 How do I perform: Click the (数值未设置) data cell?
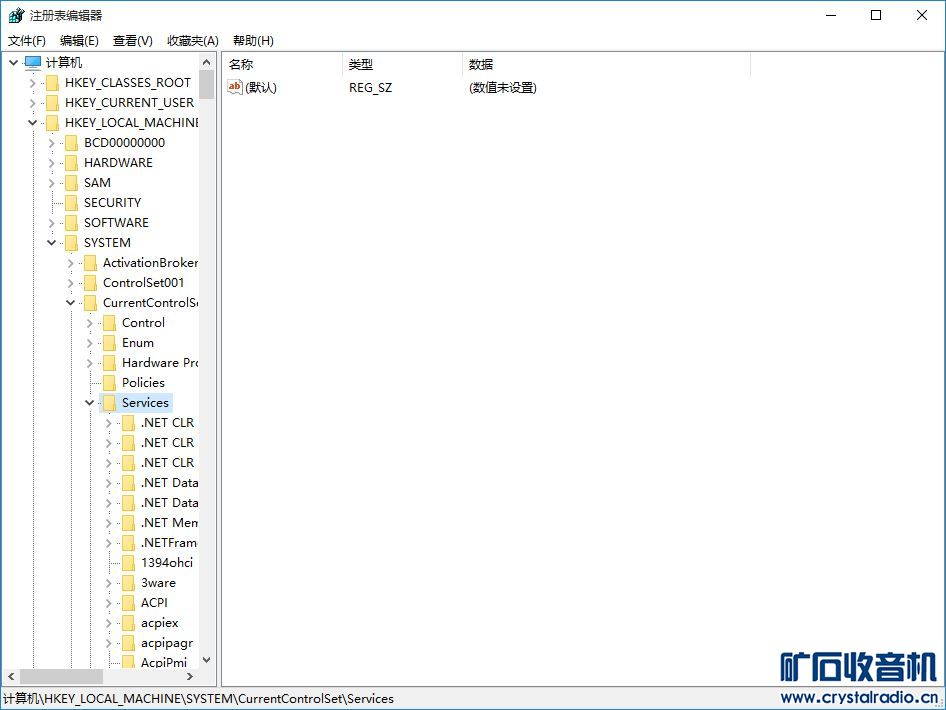tap(503, 87)
